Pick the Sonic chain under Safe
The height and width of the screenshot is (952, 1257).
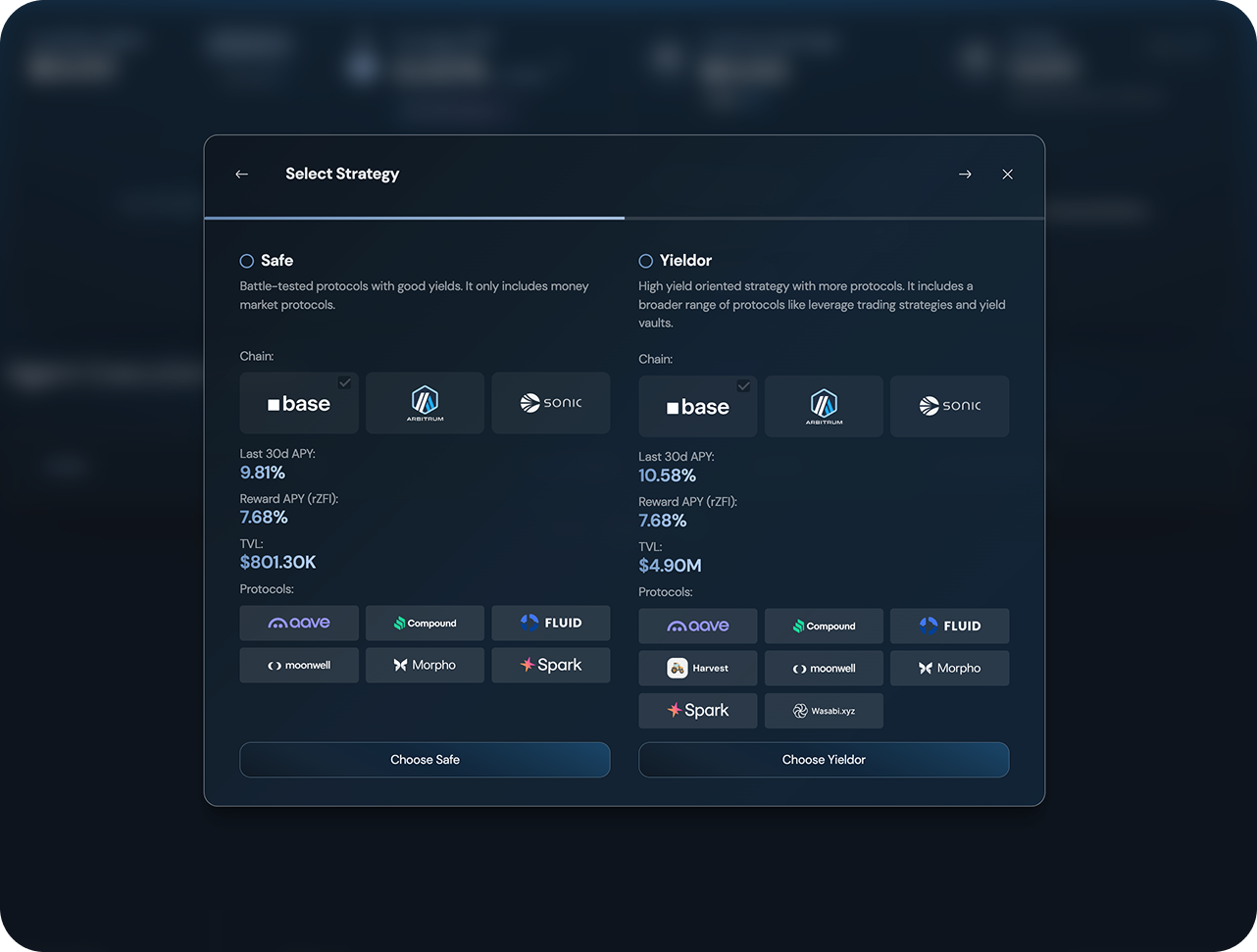[x=550, y=403]
